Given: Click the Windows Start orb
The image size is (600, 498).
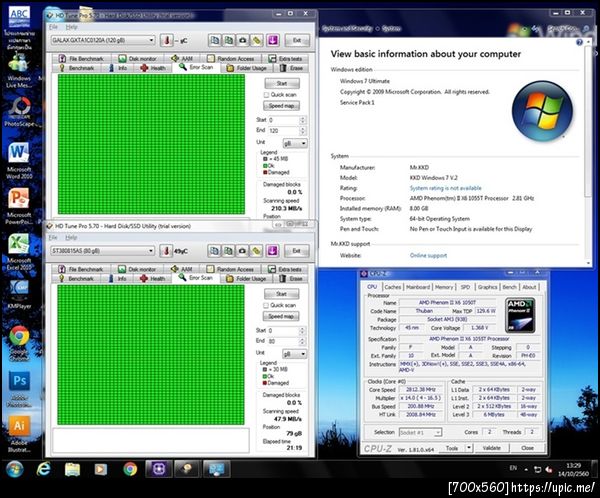Looking at the screenshot, I should 15,469.
